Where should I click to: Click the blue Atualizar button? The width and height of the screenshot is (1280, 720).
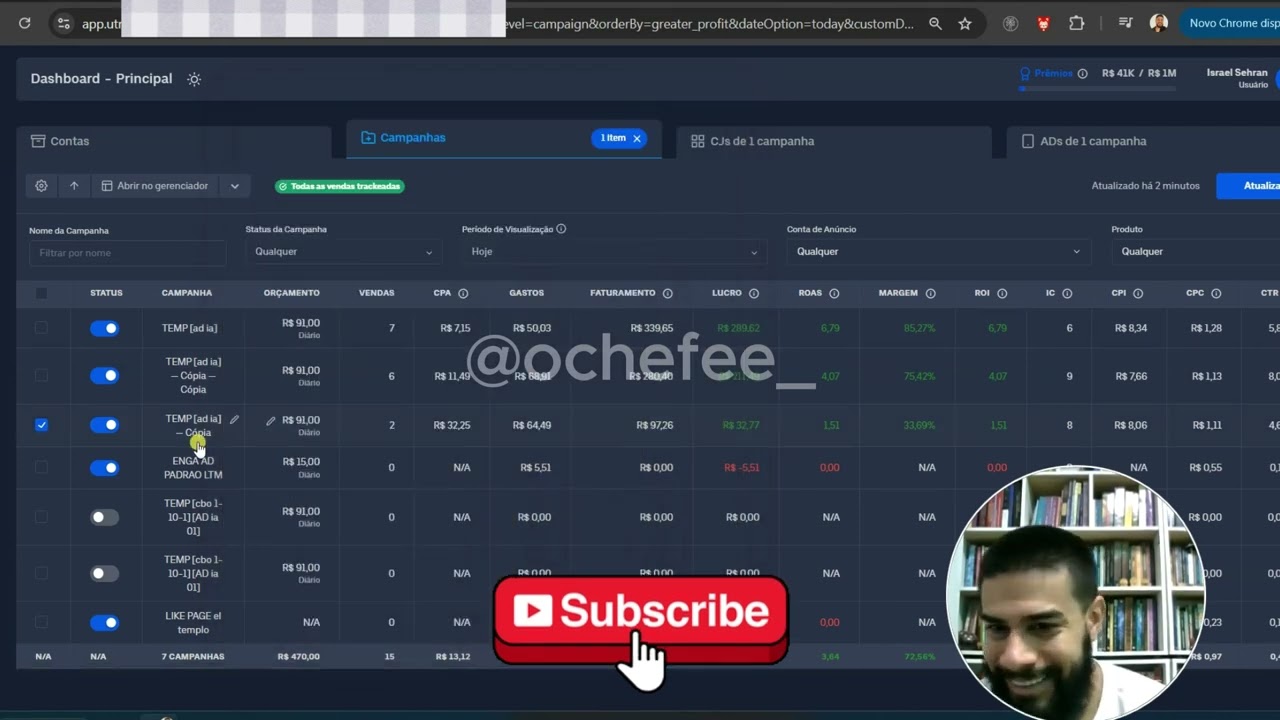coord(1248,186)
